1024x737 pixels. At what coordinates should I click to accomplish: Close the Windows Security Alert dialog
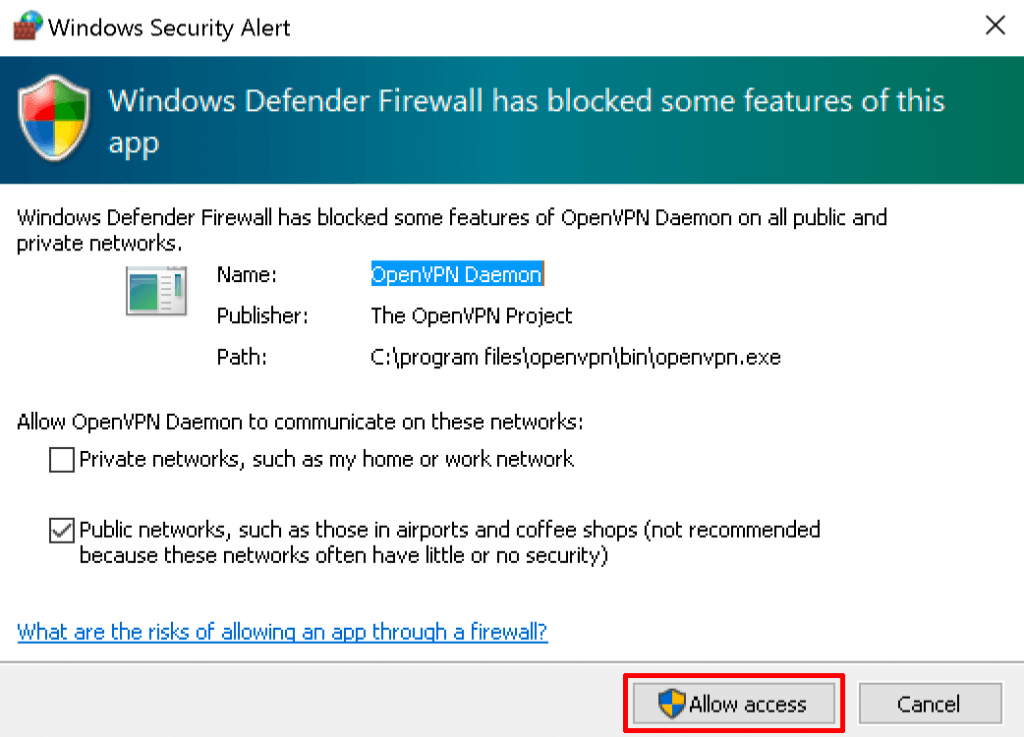point(996,26)
